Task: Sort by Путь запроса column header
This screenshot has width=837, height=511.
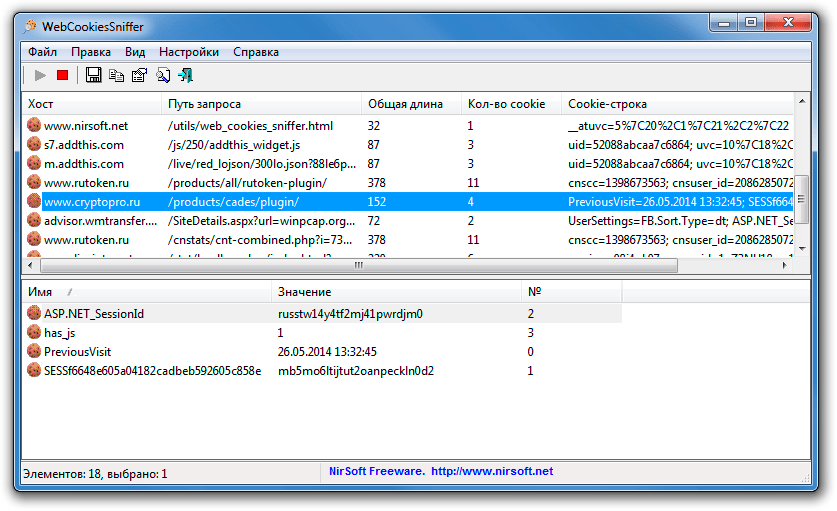Action: (x=261, y=104)
